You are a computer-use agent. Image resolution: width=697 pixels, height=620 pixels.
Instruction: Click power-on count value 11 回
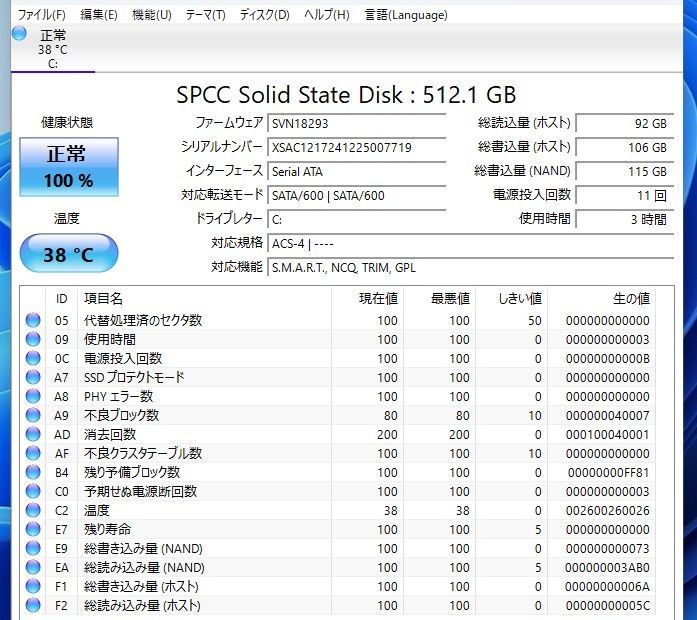tap(625, 195)
